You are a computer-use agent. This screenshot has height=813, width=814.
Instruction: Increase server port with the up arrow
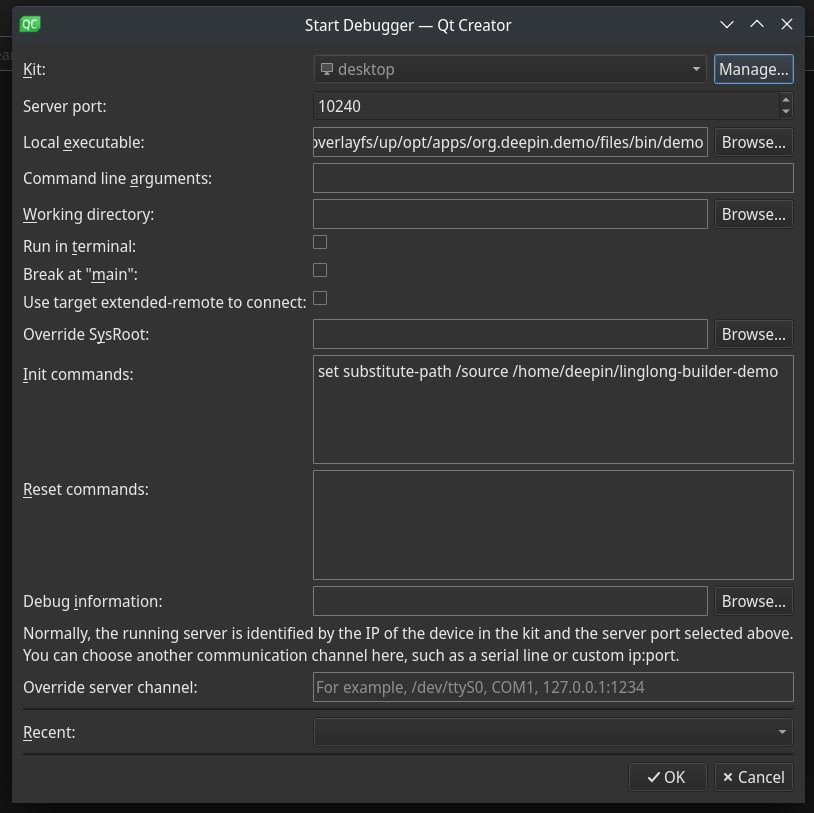coord(785,100)
